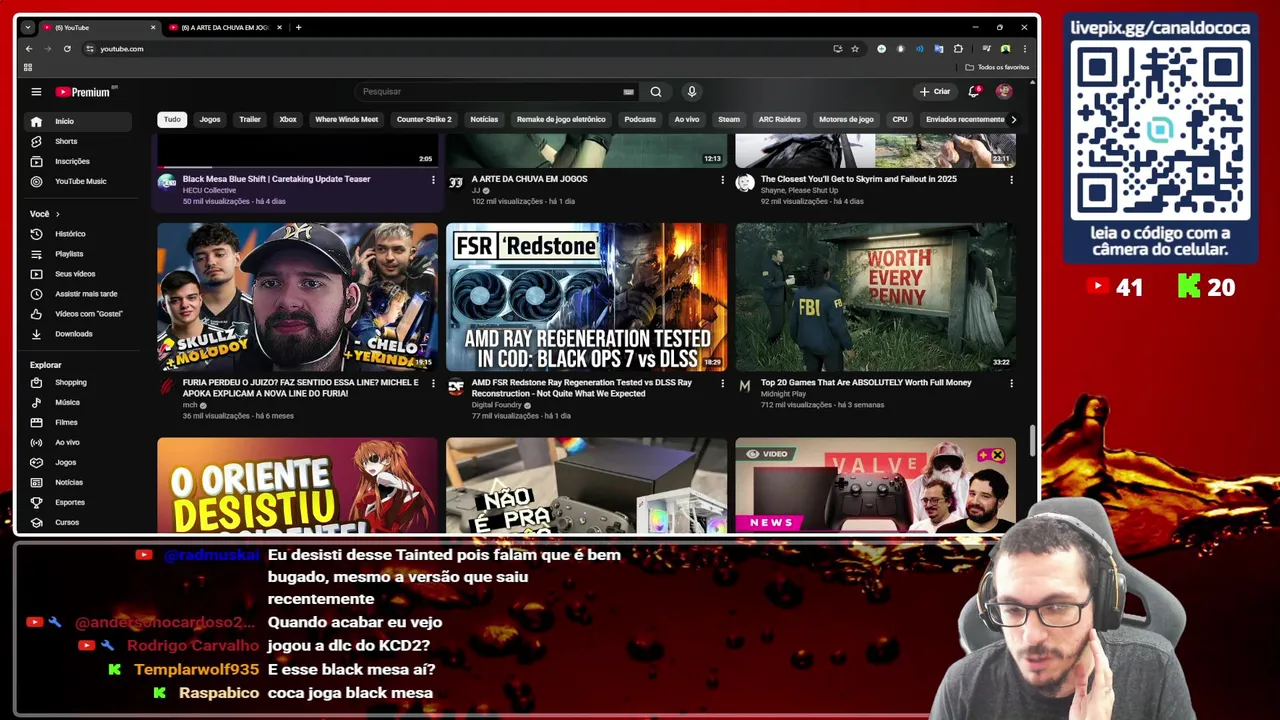
Task: Open Seus vídeos in sidebar
Action: click(78, 274)
